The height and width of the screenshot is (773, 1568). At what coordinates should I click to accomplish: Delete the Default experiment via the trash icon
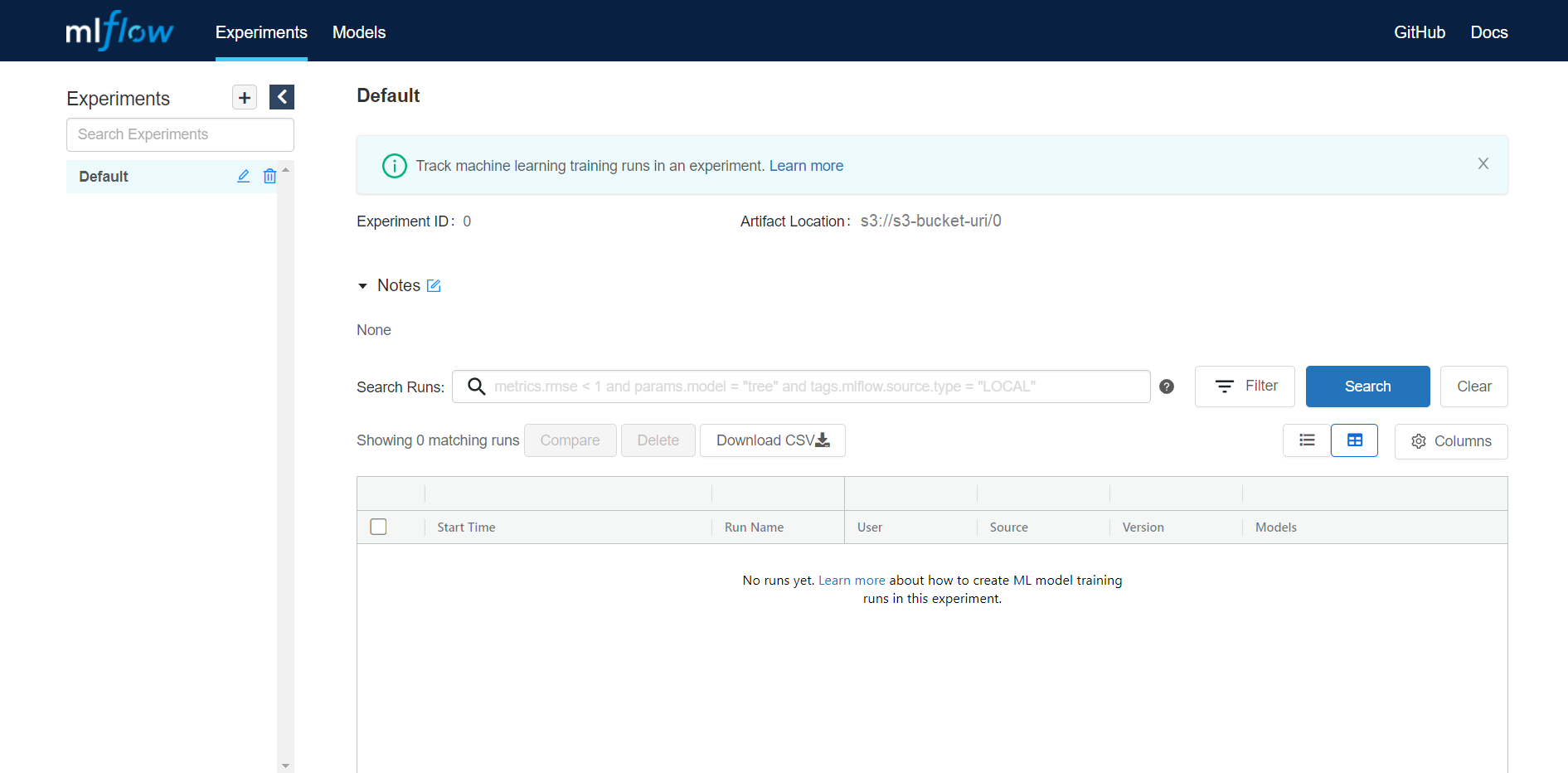[x=269, y=176]
